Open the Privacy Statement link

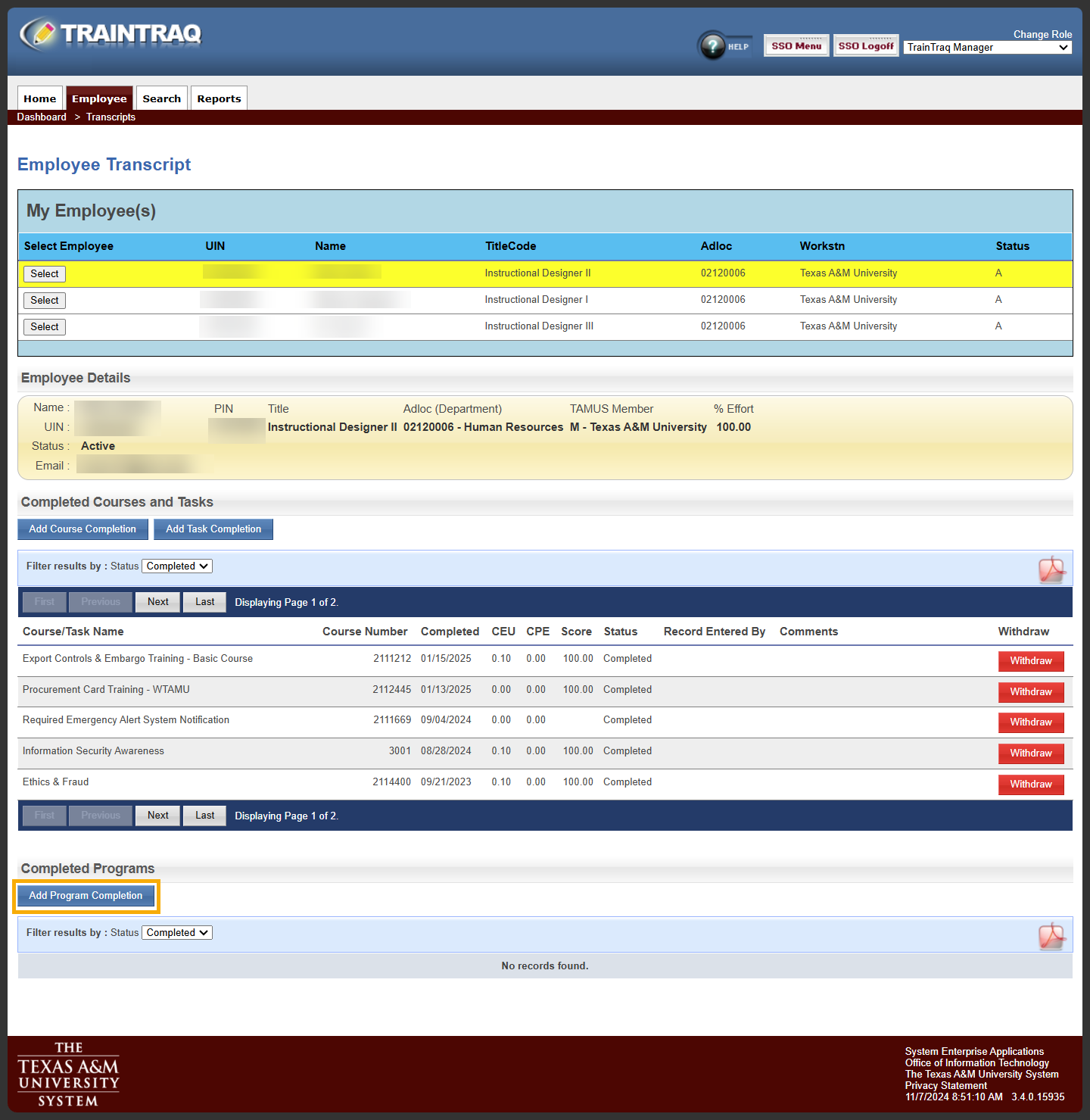tap(945, 1085)
